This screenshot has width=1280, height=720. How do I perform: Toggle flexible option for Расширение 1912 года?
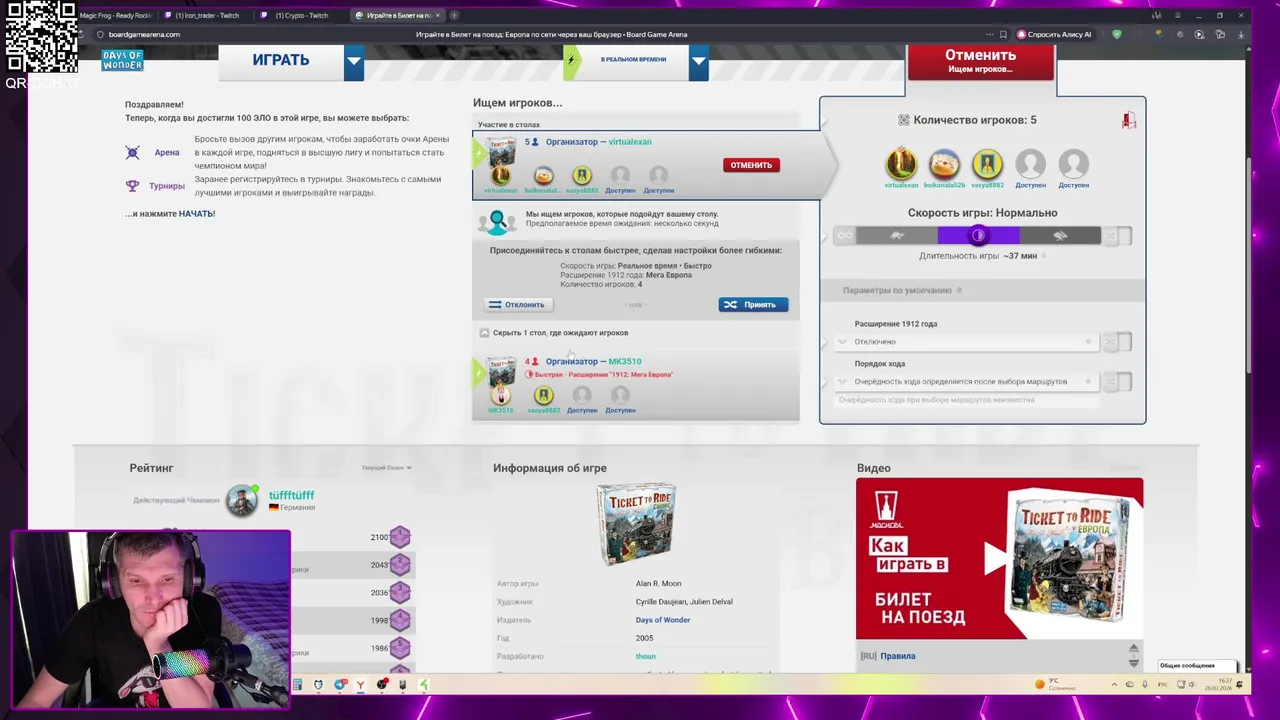click(x=1118, y=342)
